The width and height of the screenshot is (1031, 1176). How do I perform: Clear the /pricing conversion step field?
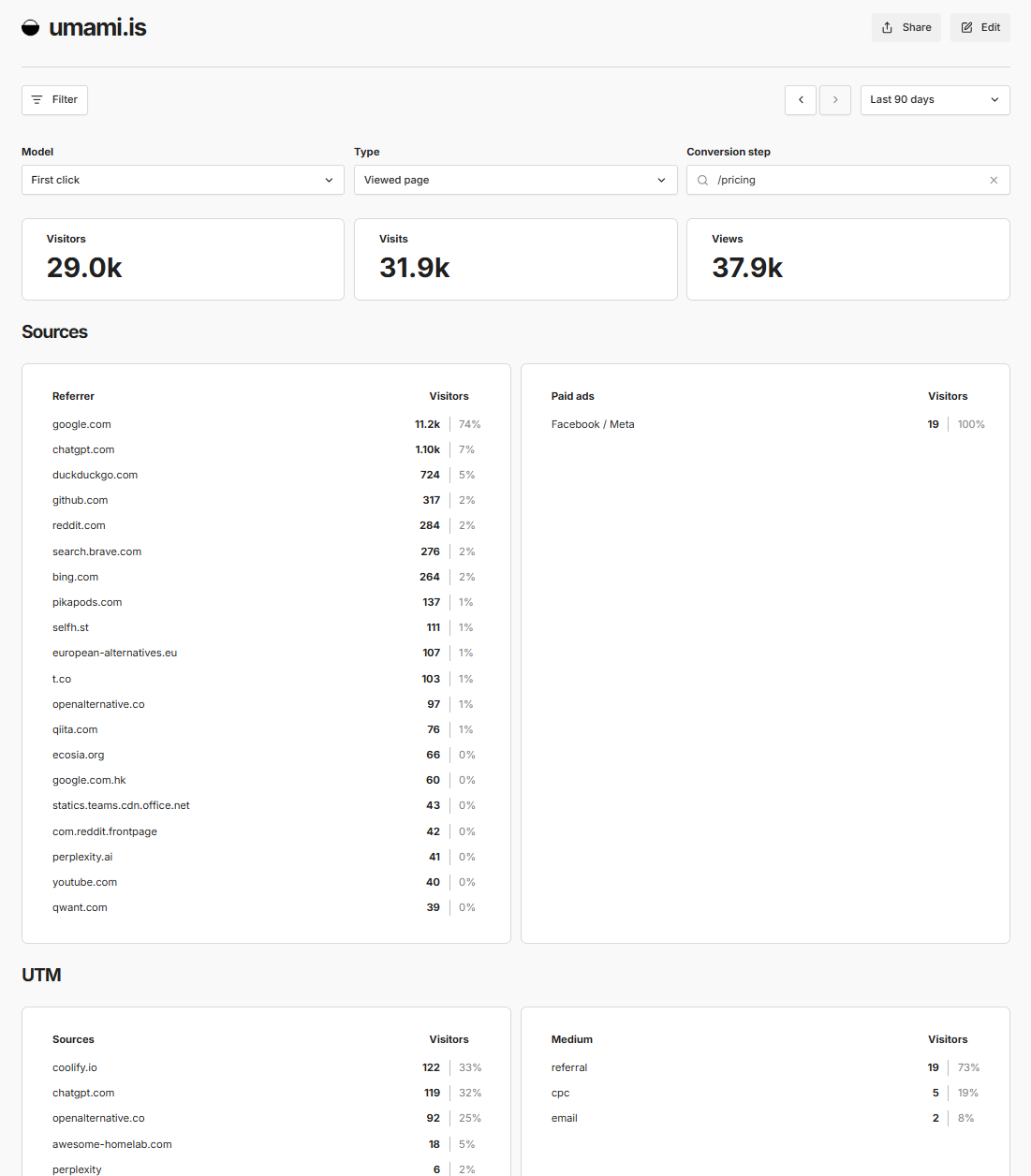(x=994, y=181)
